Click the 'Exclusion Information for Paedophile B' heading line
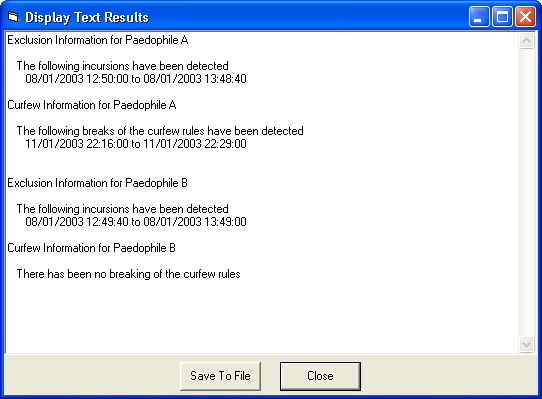542x399 pixels. coord(97,183)
